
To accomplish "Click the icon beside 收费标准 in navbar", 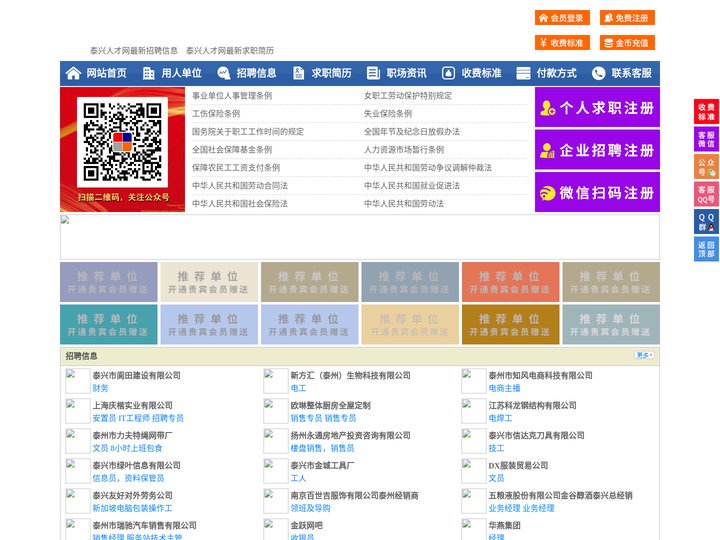I will 448,73.
